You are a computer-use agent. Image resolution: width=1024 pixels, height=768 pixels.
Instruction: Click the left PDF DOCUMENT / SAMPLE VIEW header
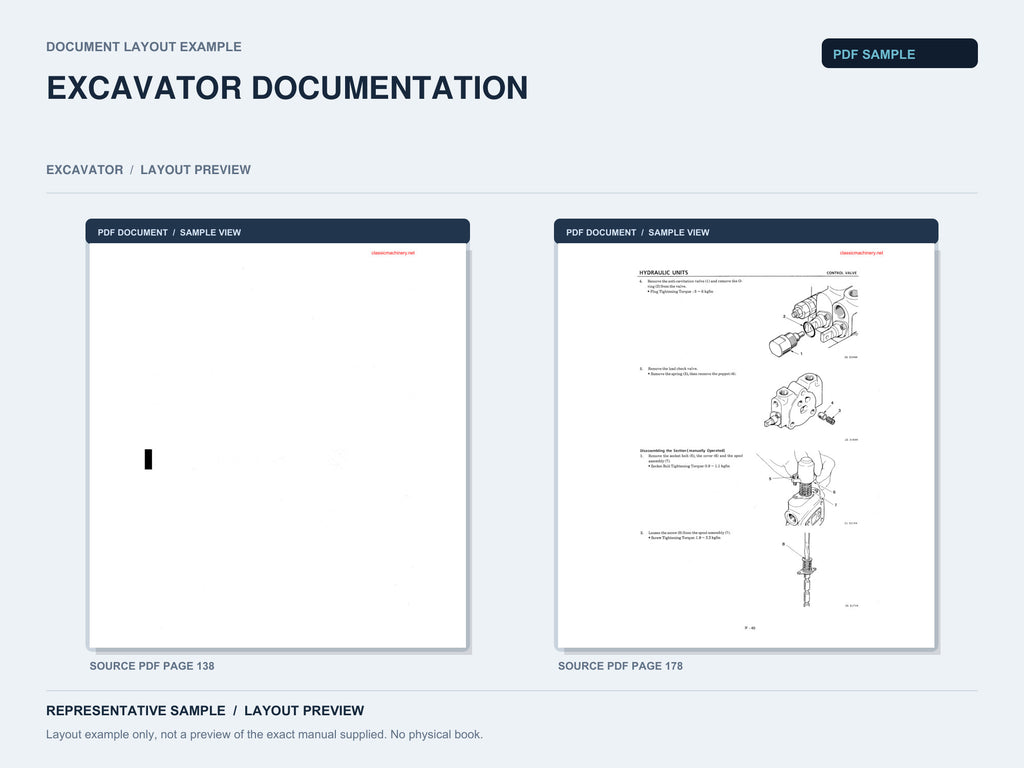click(278, 232)
